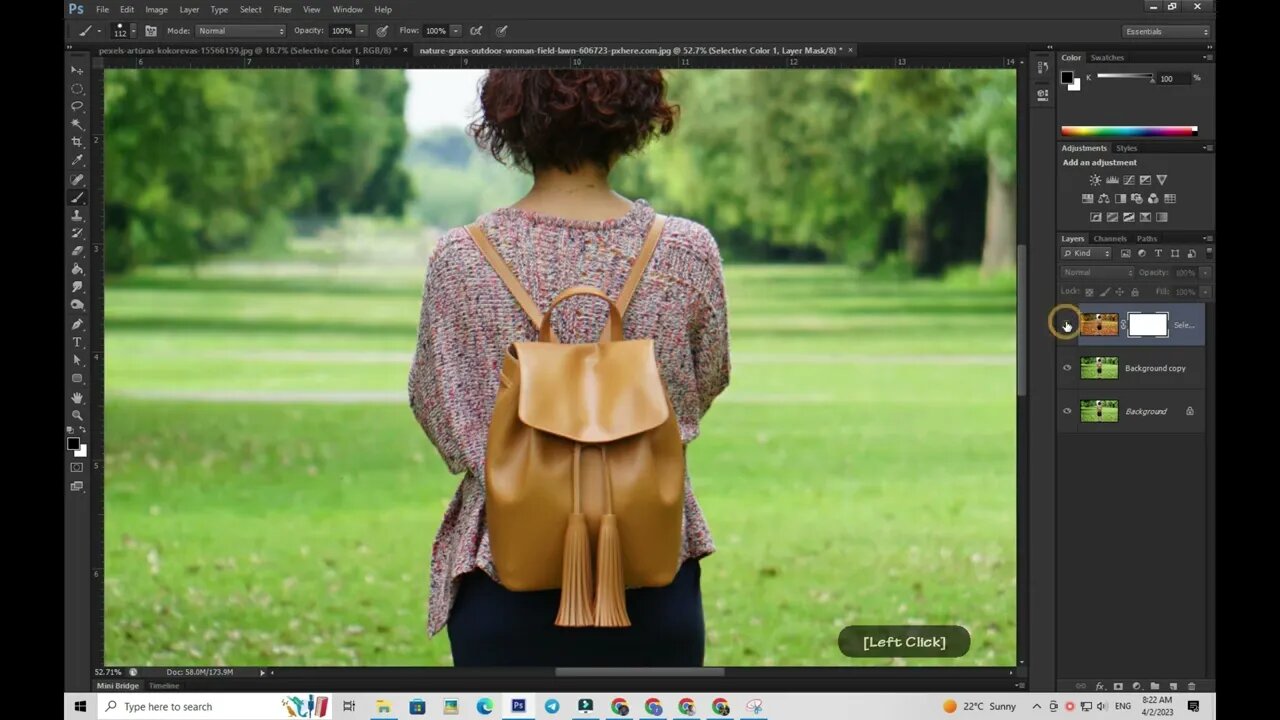Select the Path Selection tool
1280x720 pixels.
tap(77, 360)
